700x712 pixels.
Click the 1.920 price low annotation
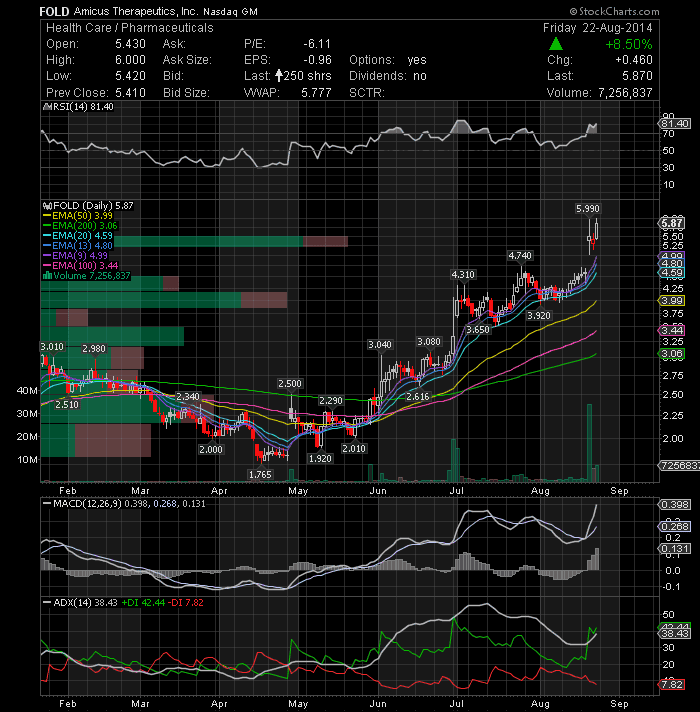[x=320, y=459]
